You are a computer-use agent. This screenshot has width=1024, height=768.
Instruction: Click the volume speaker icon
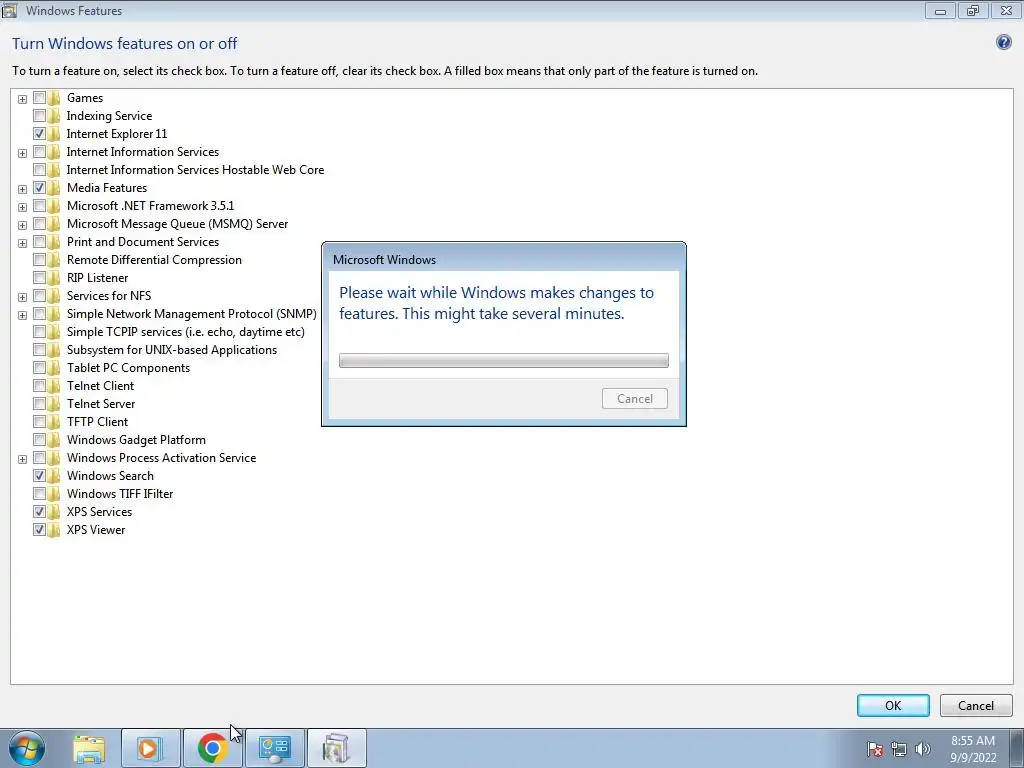(922, 749)
